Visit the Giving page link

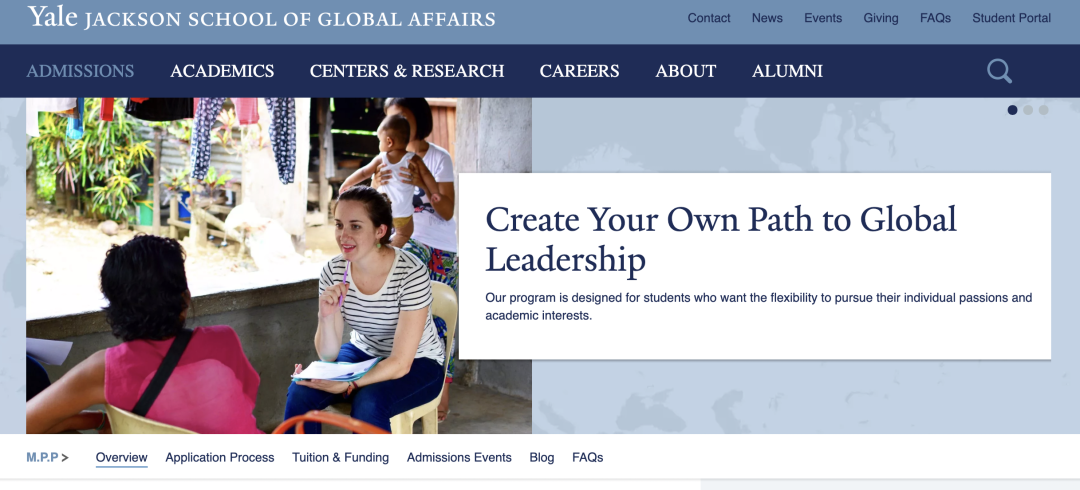coord(881,18)
